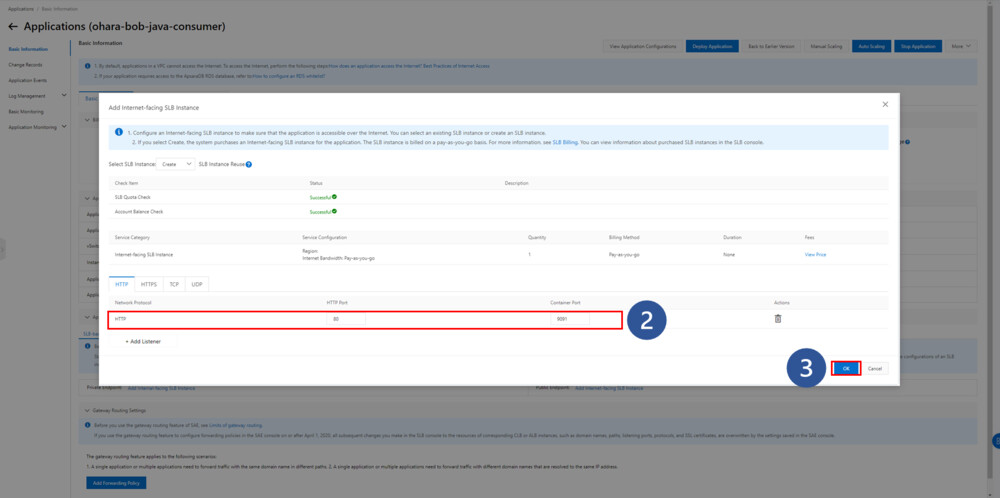Open the View Price link
Image resolution: width=1000 pixels, height=498 pixels.
coord(815,255)
